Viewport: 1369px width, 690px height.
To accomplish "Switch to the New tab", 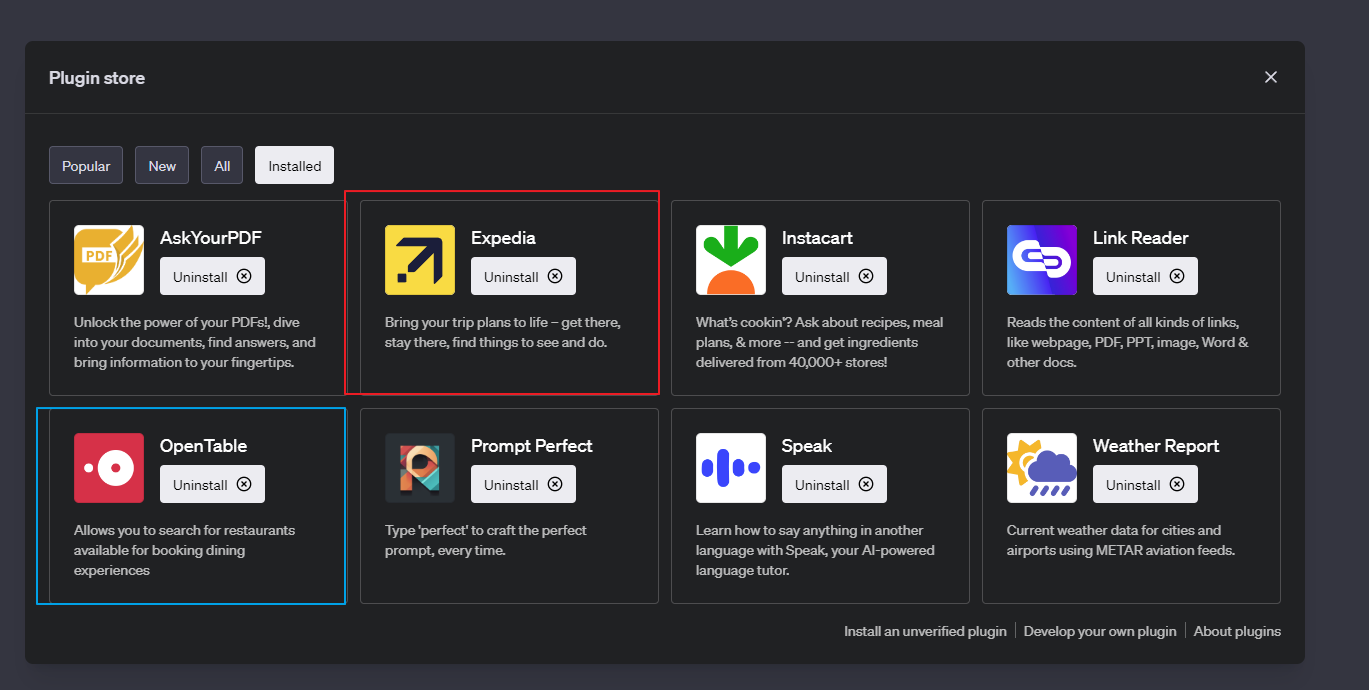I will pos(162,166).
